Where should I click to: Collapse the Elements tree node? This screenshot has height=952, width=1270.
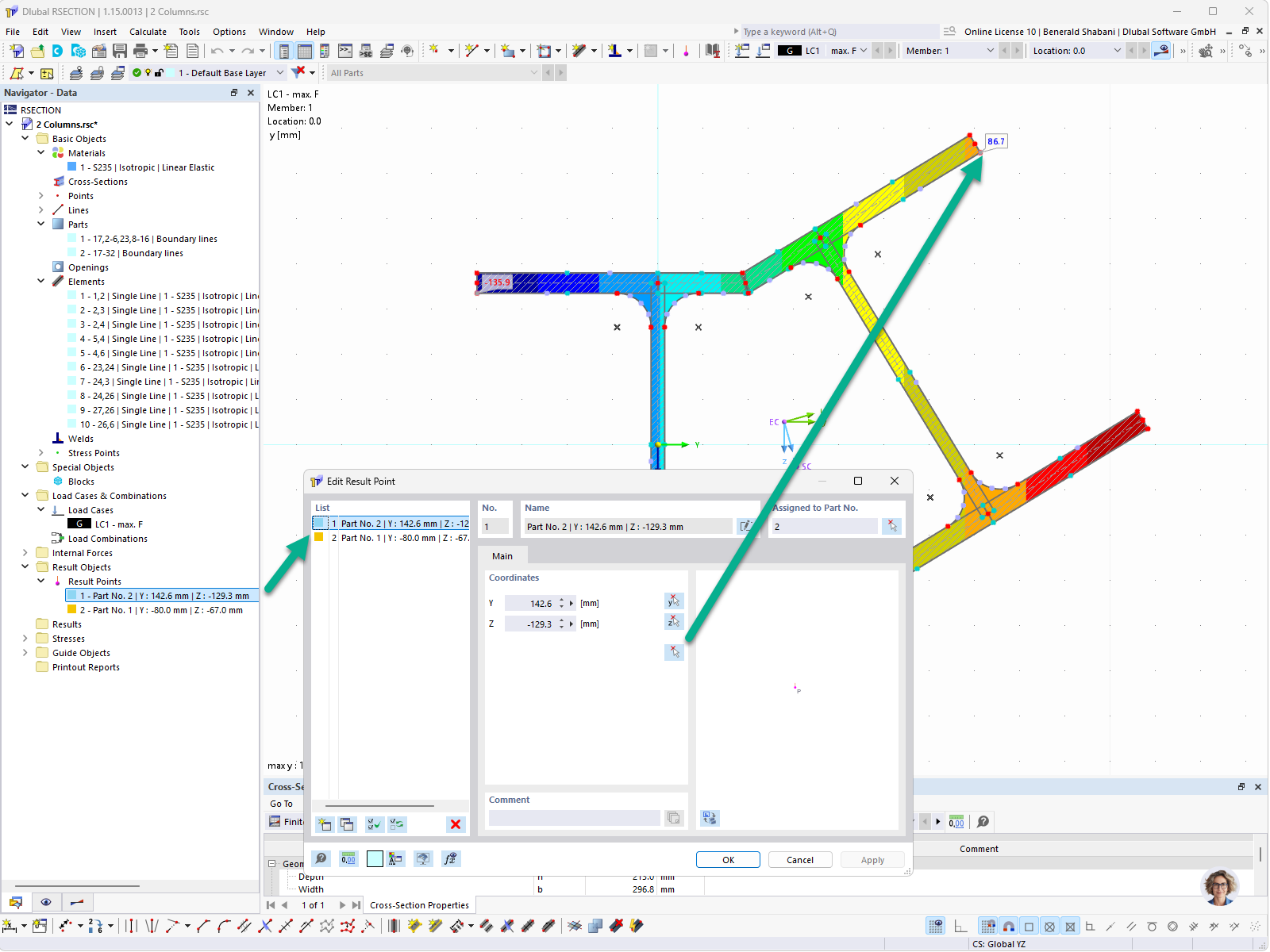point(41,281)
